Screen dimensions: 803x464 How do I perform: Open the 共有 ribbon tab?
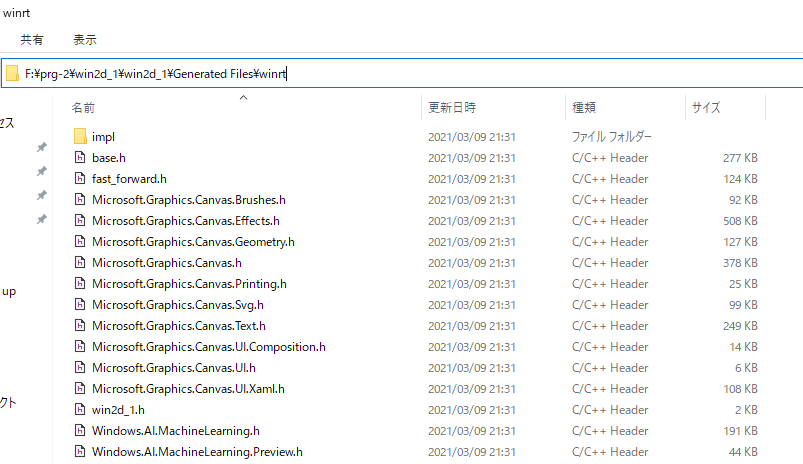point(32,39)
